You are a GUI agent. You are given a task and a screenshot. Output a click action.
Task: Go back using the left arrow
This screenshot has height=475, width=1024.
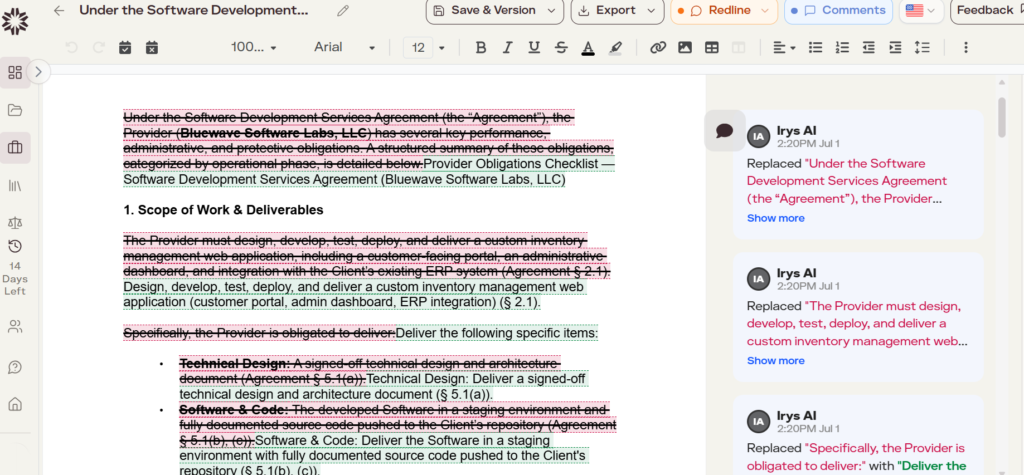click(x=59, y=10)
